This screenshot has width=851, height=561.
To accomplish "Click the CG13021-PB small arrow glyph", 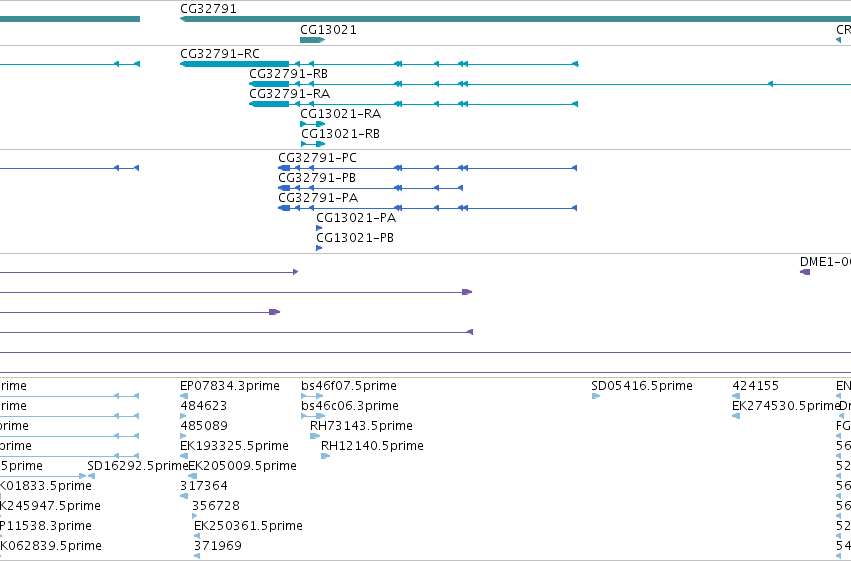I will click(x=319, y=248).
